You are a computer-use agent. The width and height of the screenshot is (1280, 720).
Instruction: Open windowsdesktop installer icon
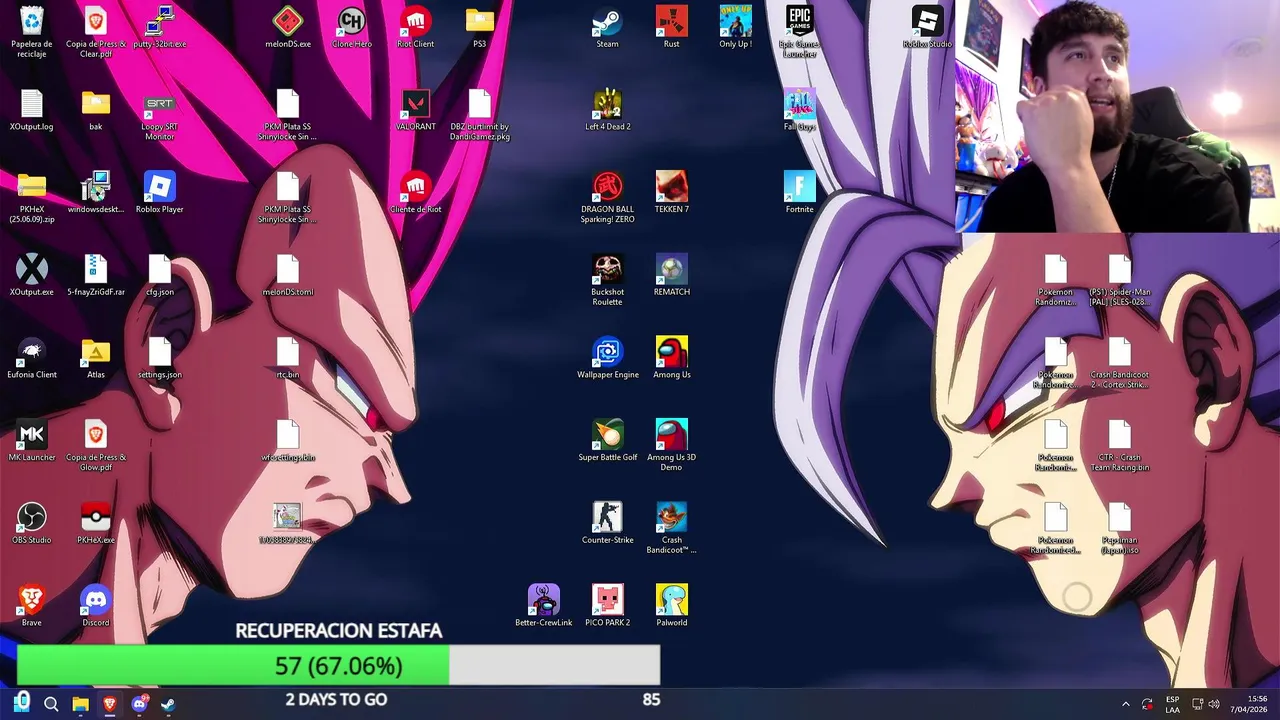[x=96, y=192]
